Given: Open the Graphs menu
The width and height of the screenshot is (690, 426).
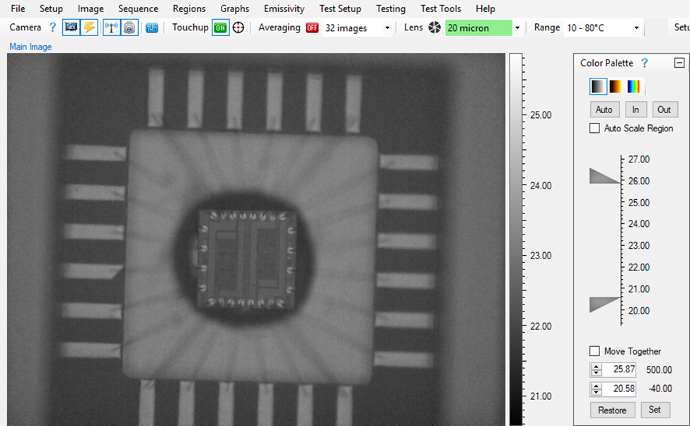Looking at the screenshot, I should pos(235,8).
